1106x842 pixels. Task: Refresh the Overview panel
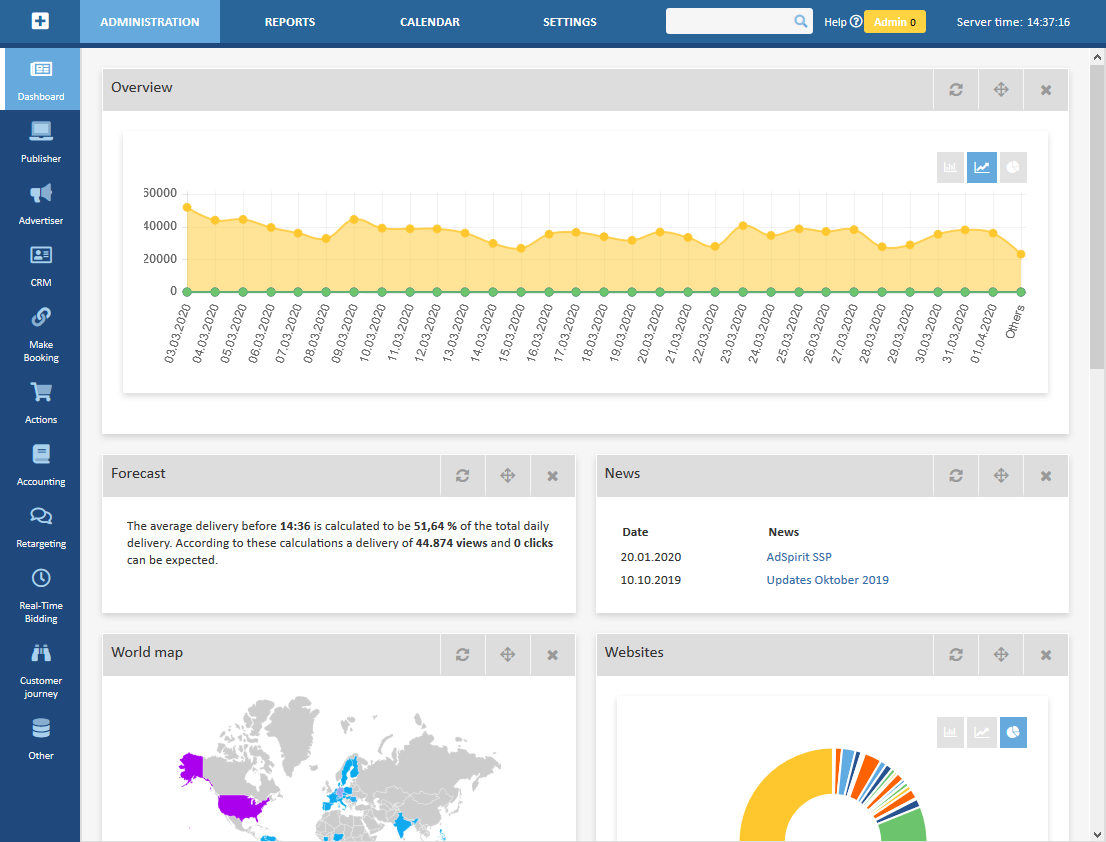(956, 90)
